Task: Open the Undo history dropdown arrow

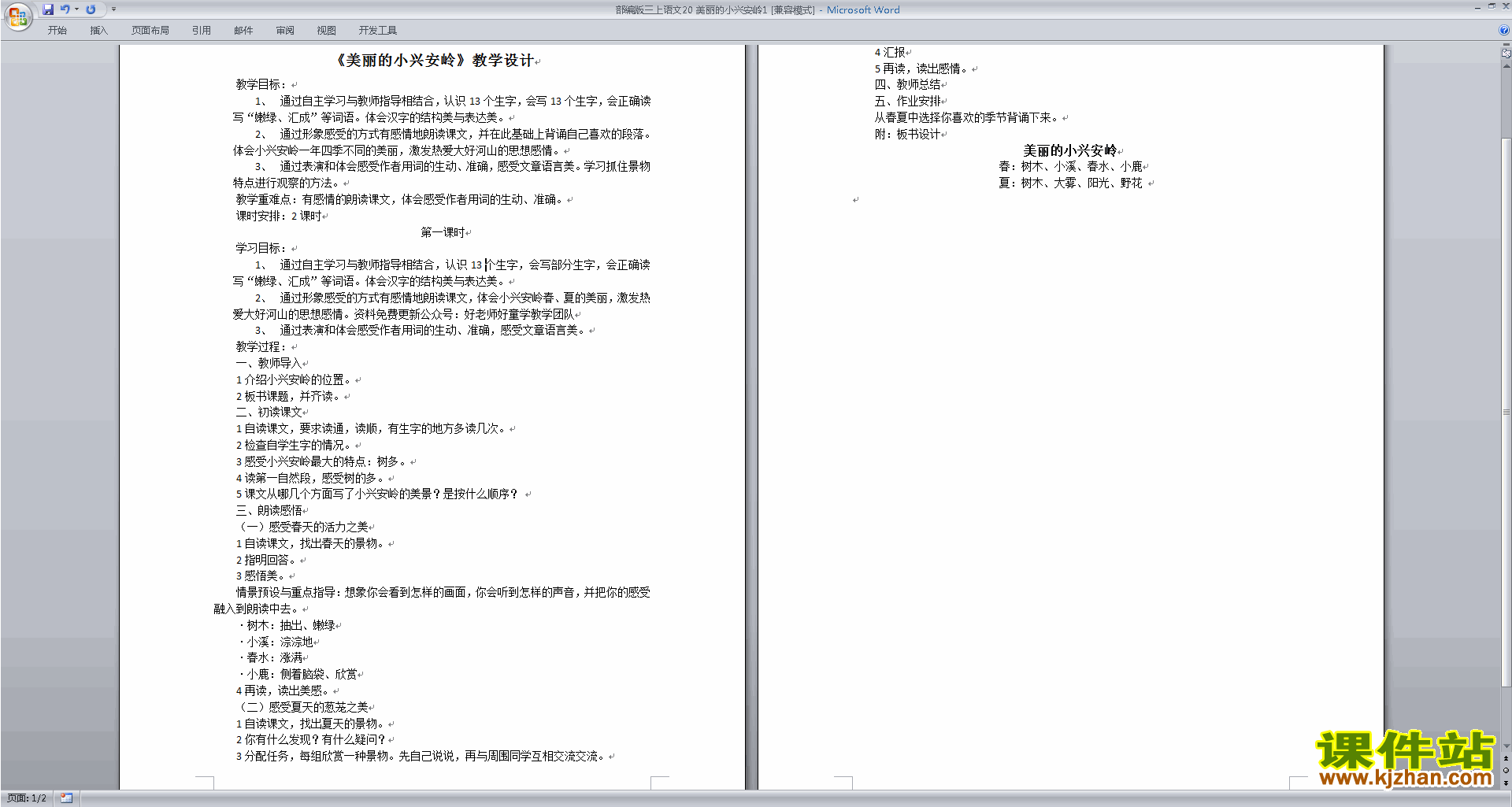Action: (x=76, y=9)
